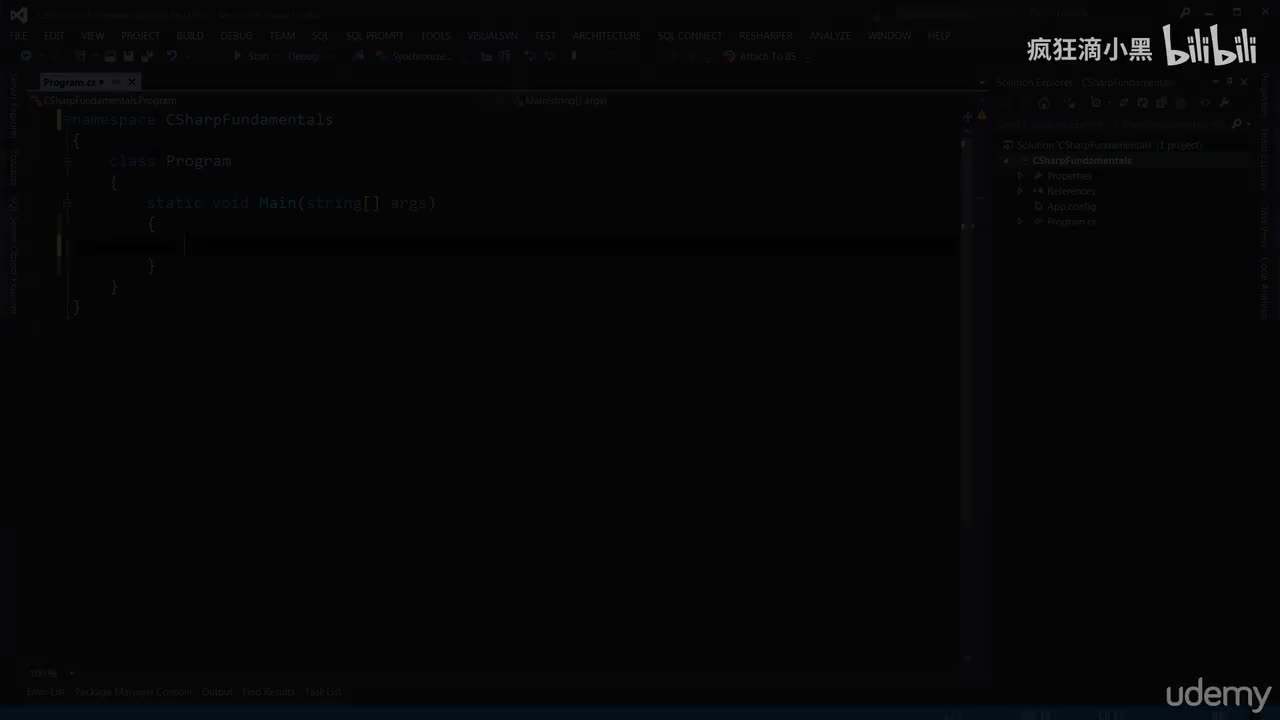Click Attach To IIS toolbar button
Image resolution: width=1280 pixels, height=720 pixels.
click(x=760, y=57)
